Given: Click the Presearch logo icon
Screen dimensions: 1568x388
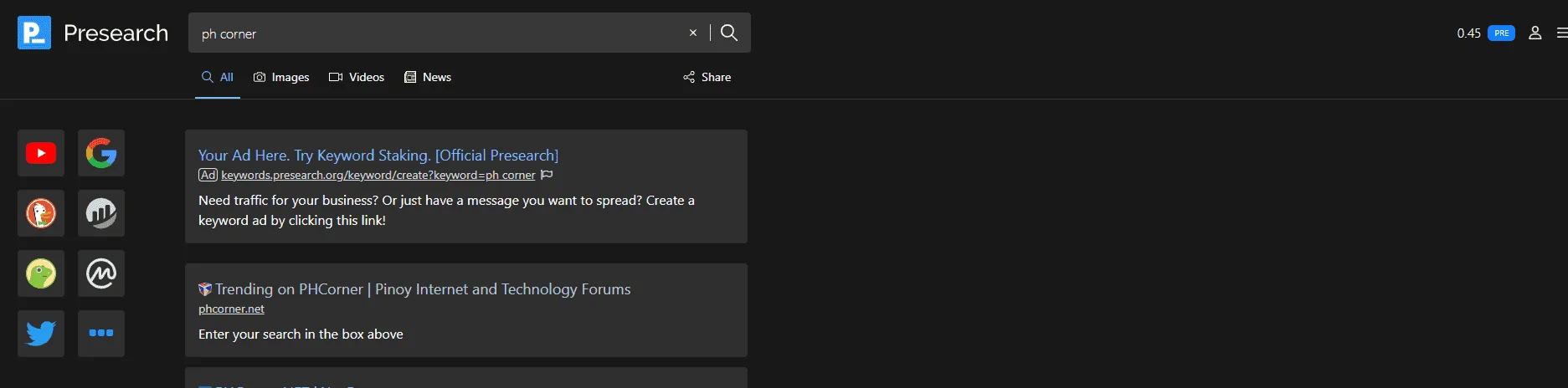Looking at the screenshot, I should tap(34, 33).
